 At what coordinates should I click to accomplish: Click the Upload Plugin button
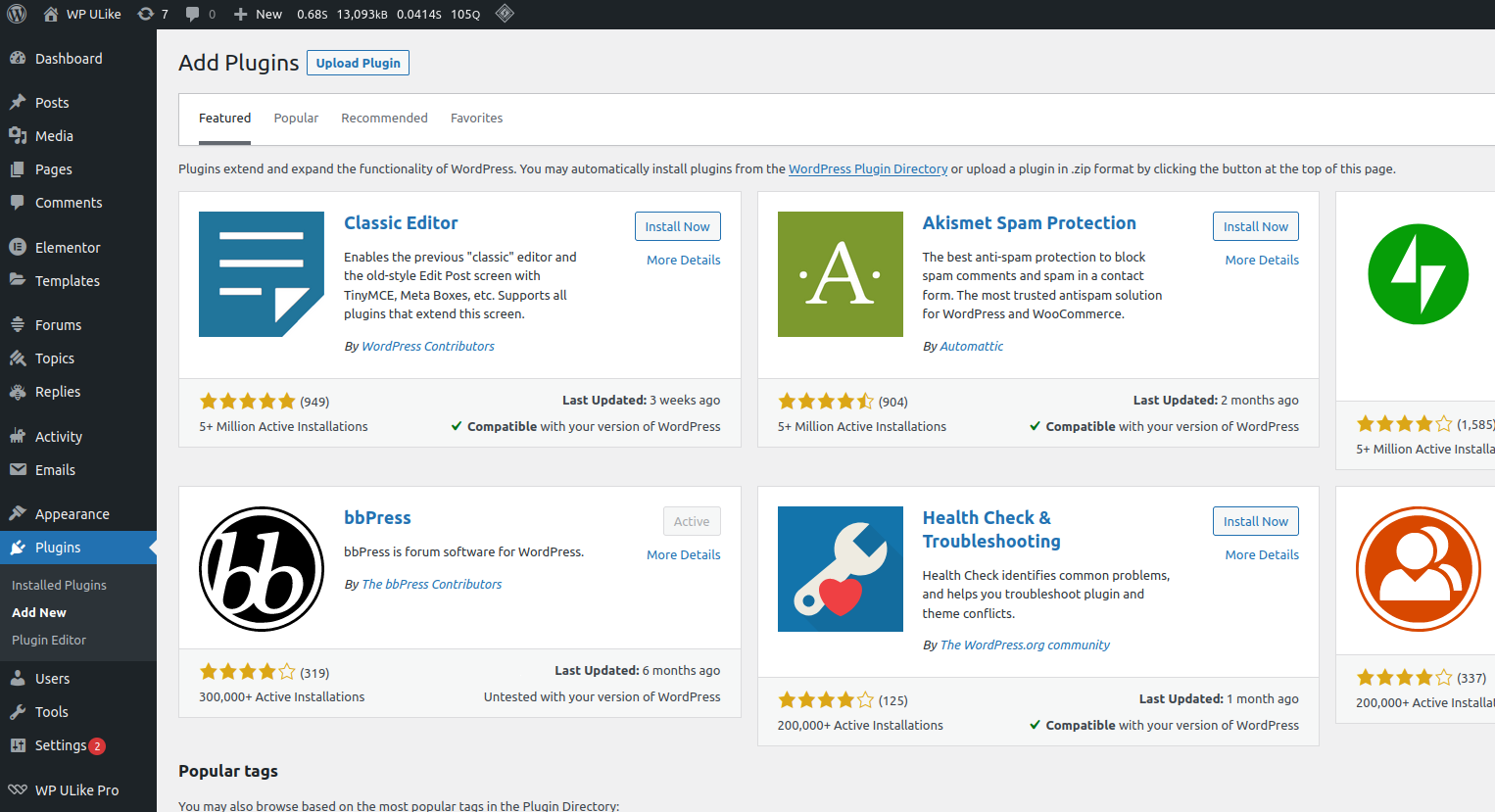tap(358, 63)
